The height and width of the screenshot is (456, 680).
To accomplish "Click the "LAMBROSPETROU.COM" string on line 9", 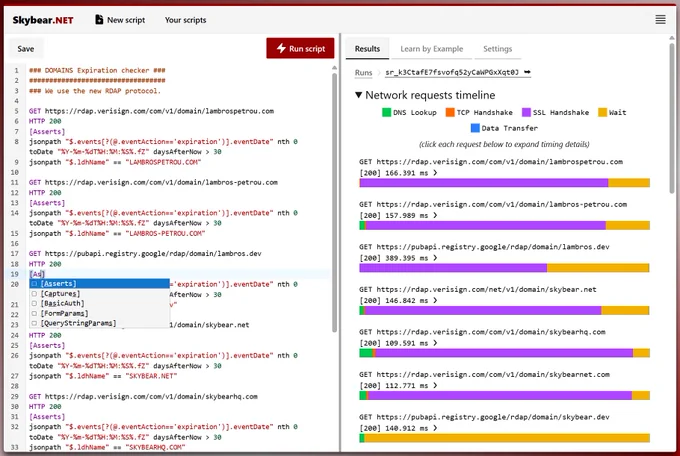I will point(163,162).
